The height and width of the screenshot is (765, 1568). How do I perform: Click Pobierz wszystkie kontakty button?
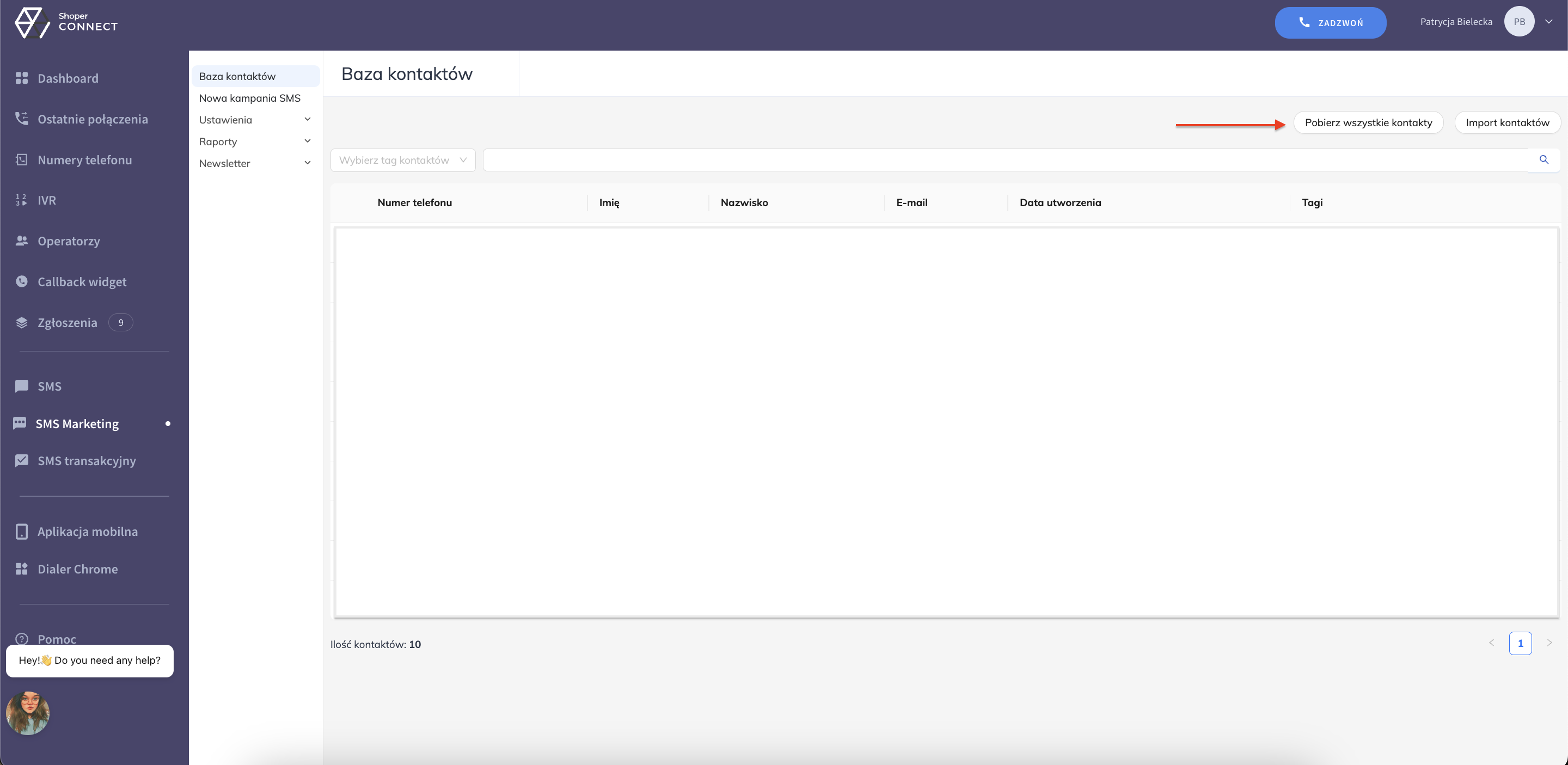coord(1368,123)
